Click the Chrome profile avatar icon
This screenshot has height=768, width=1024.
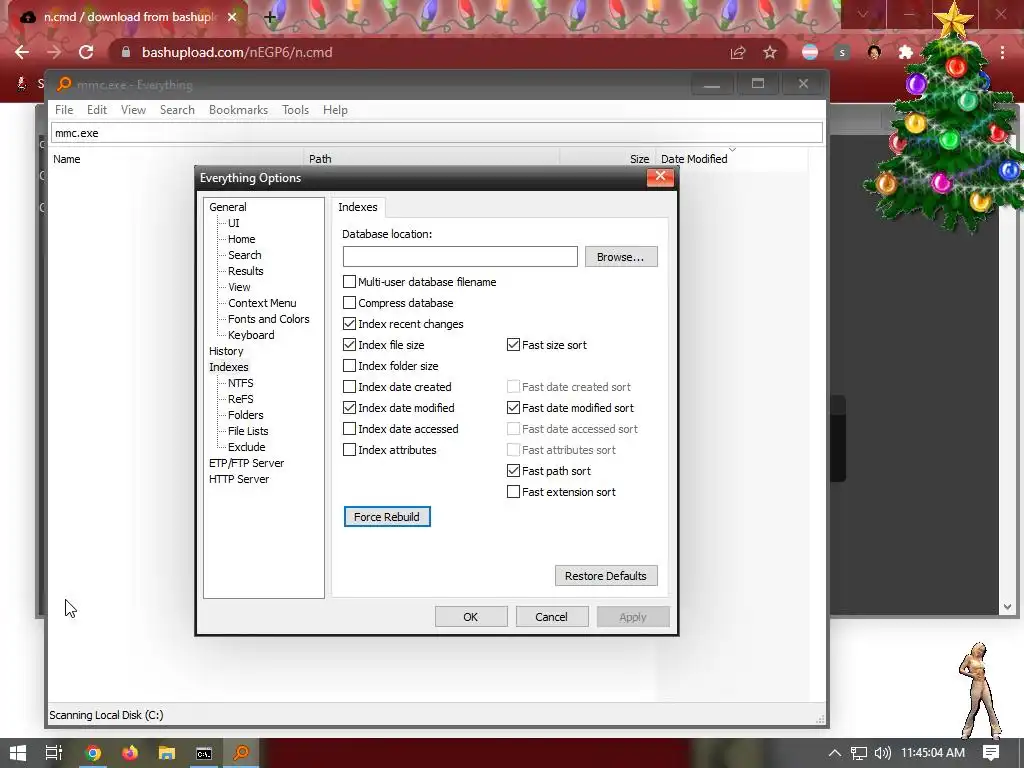tap(874, 52)
